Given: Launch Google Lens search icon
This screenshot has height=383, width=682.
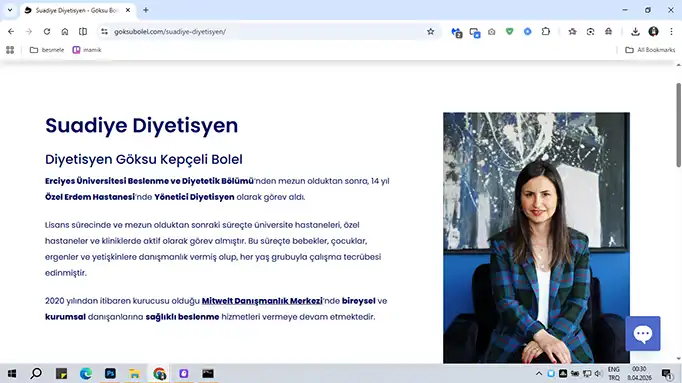Looking at the screenshot, I should click(x=590, y=31).
